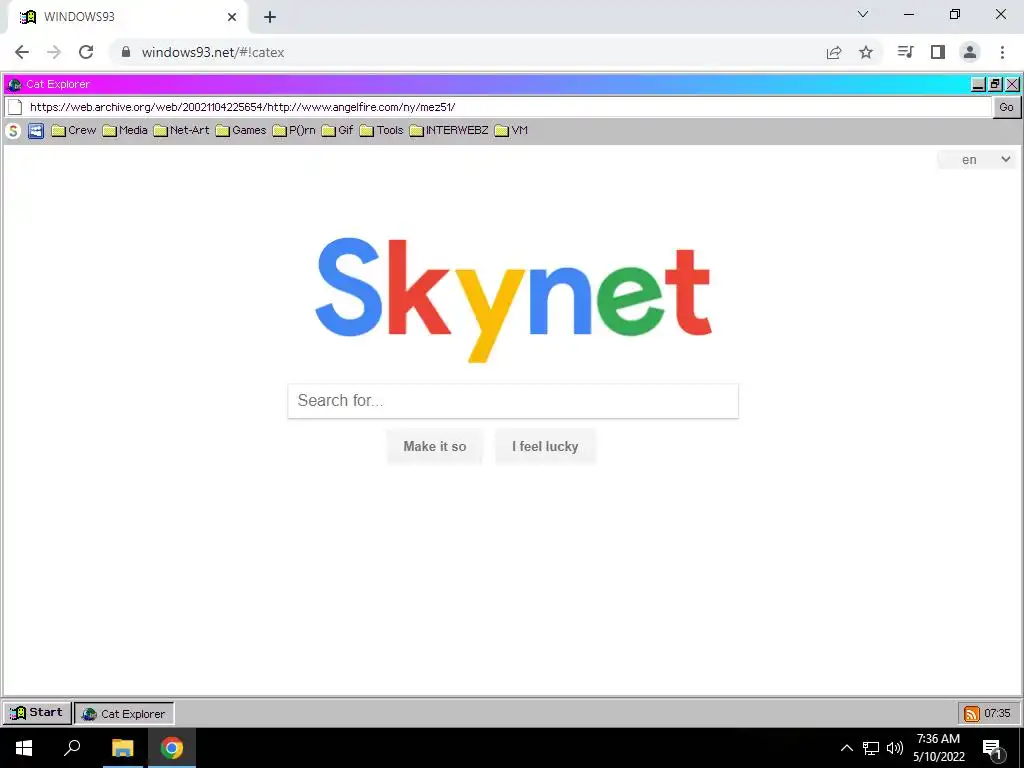Click the 'I feel lucky' button

pyautogui.click(x=545, y=447)
